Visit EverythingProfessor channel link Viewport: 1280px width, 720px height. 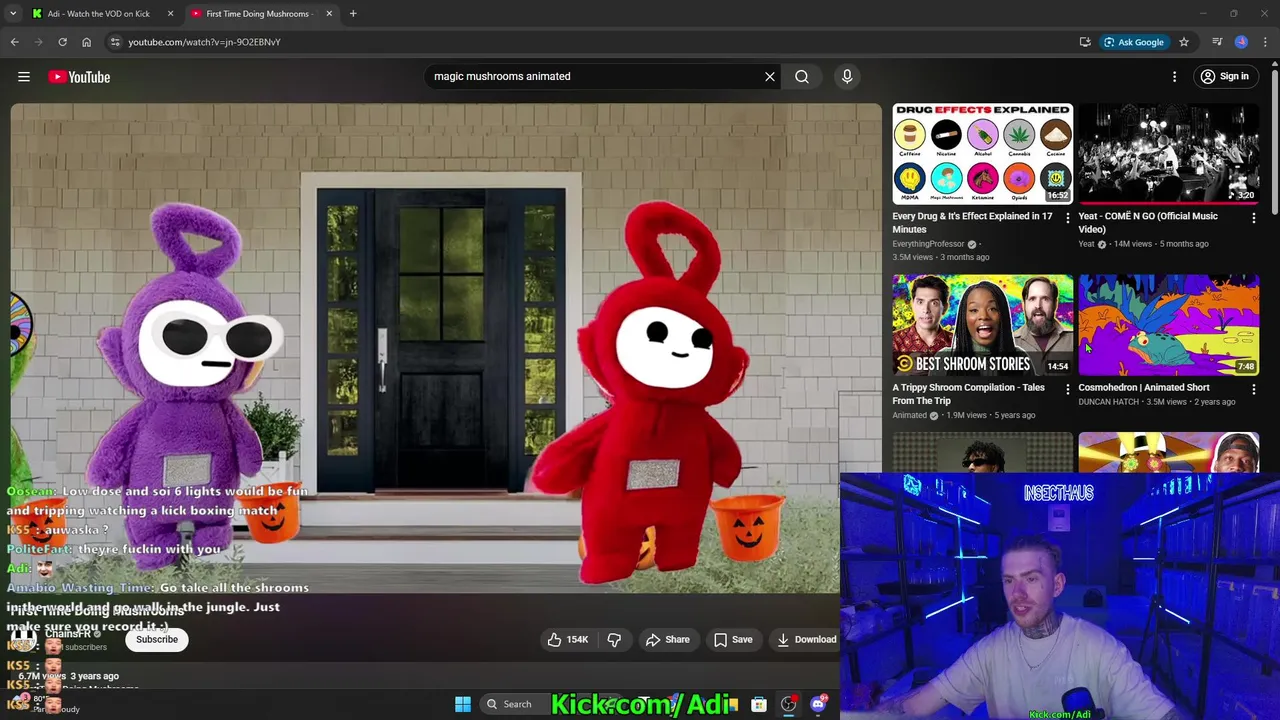pos(928,244)
